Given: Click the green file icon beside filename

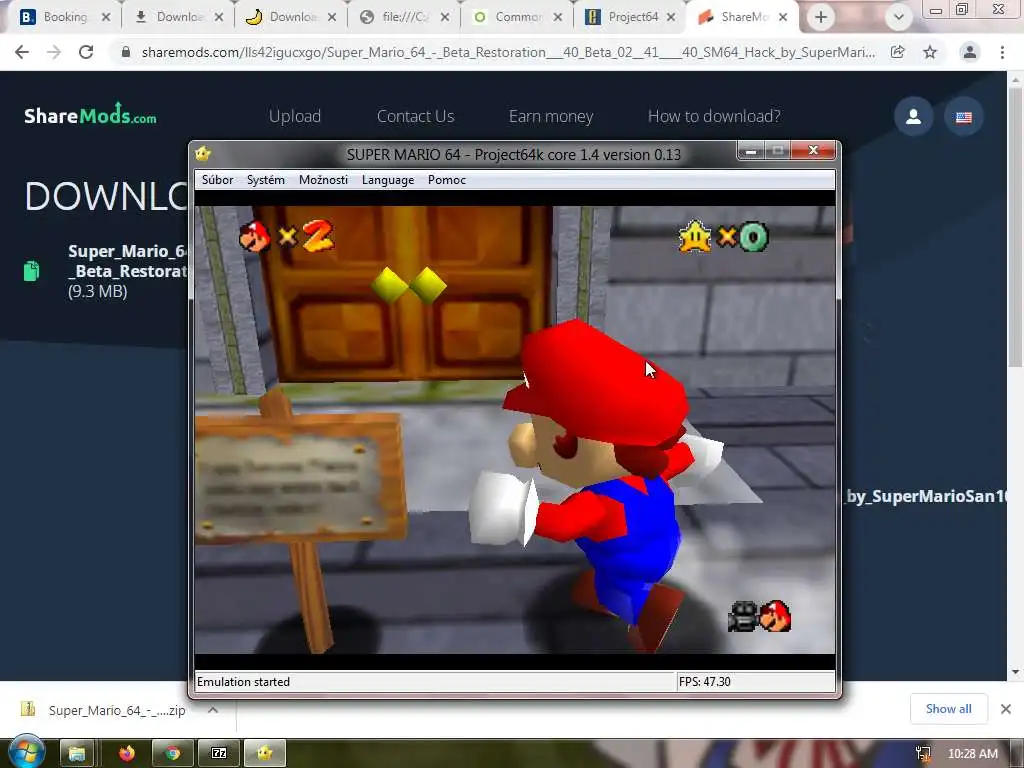Looking at the screenshot, I should 31,270.
